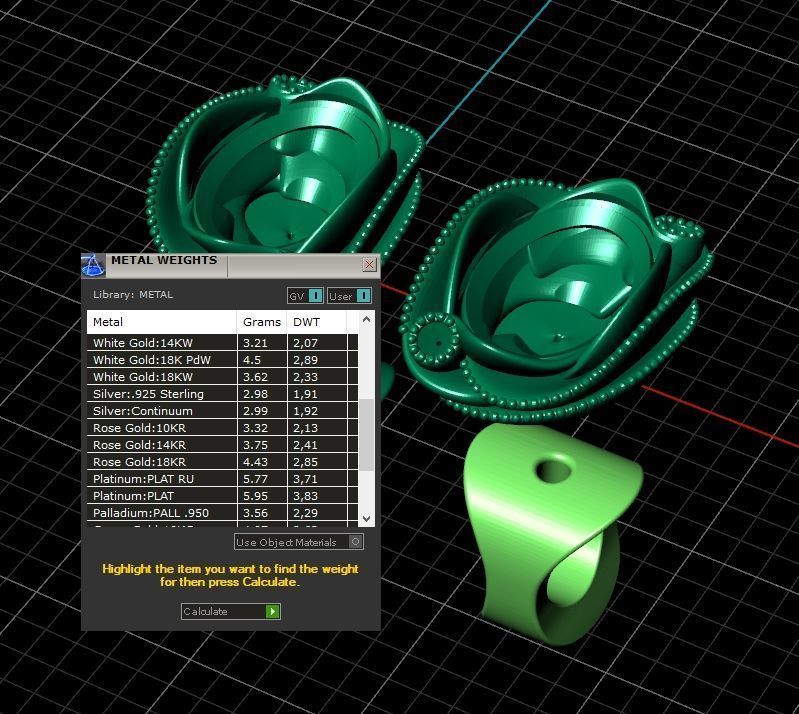Toggle the GV library switch
This screenshot has width=799, height=714.
(305, 296)
